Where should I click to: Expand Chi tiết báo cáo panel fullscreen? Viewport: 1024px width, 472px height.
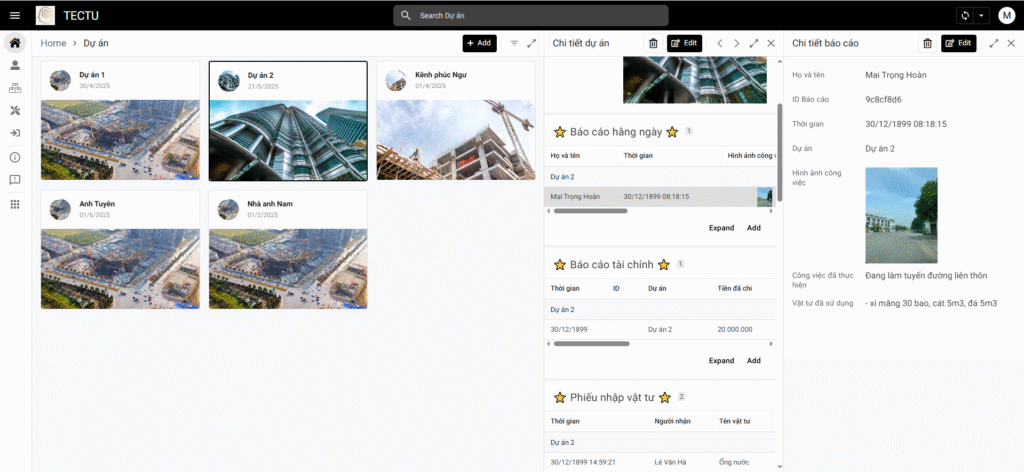[x=994, y=44]
